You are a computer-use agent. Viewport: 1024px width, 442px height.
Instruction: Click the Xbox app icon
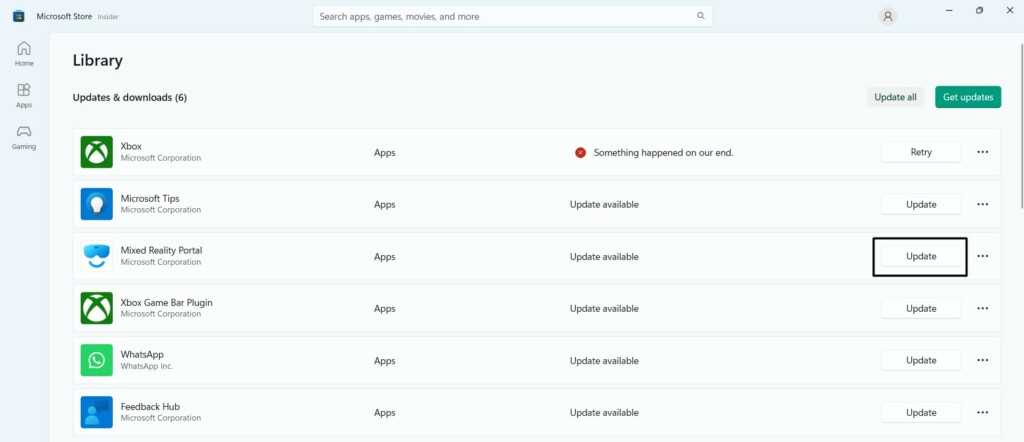tap(97, 152)
